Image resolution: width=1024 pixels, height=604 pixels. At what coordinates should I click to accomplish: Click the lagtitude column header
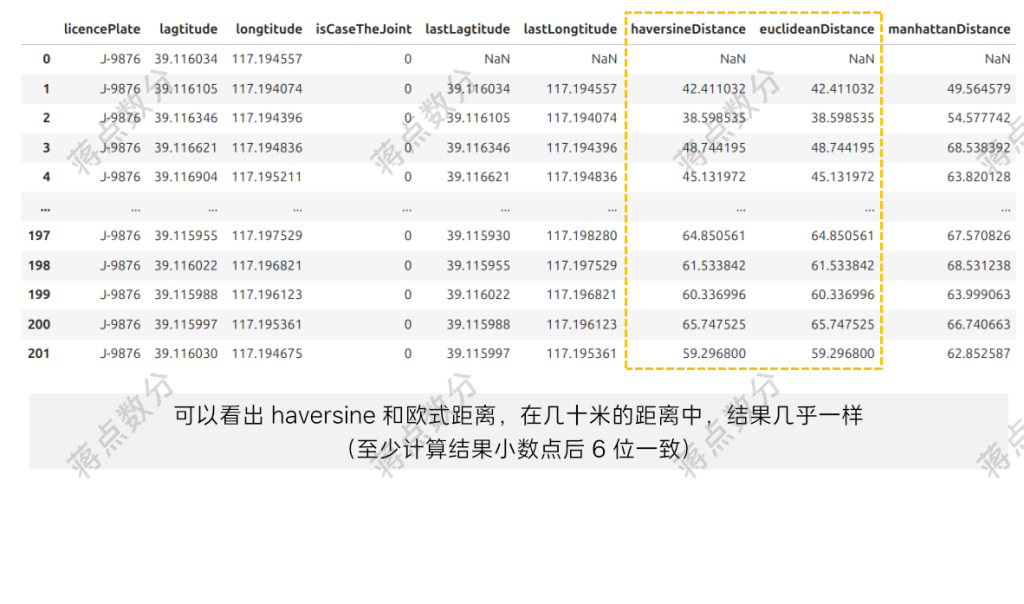tap(188, 29)
